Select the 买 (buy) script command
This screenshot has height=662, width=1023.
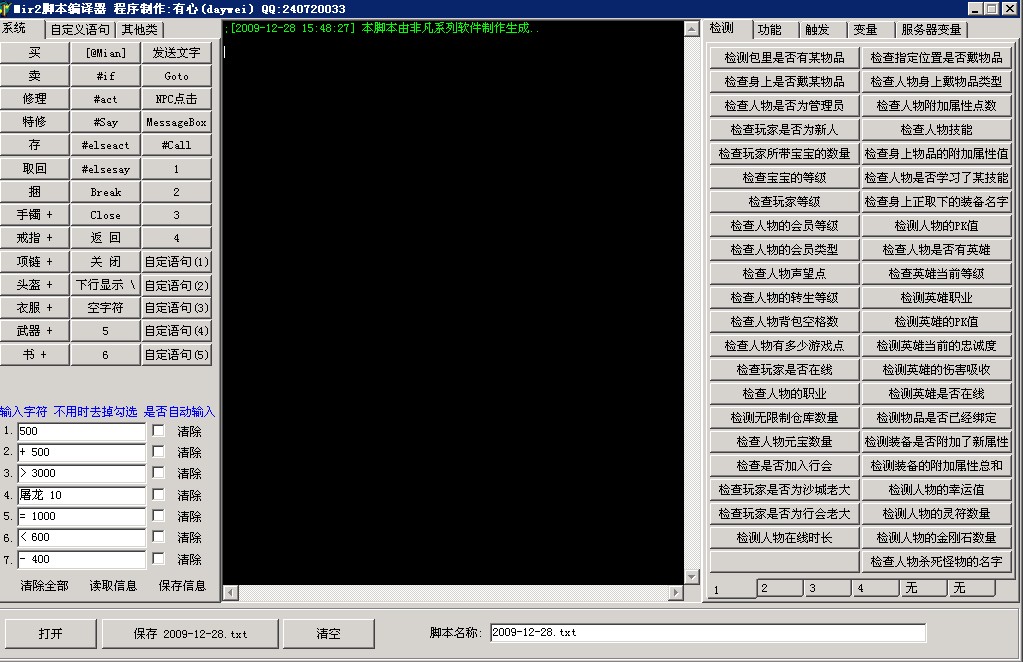point(35,53)
